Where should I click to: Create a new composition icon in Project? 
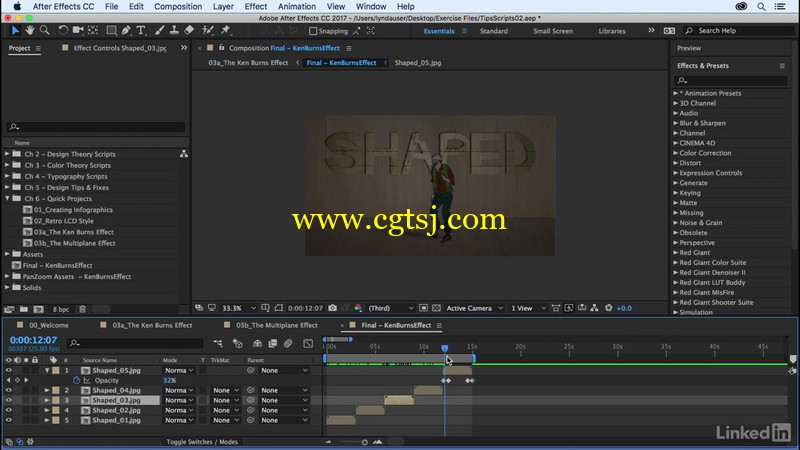38,309
